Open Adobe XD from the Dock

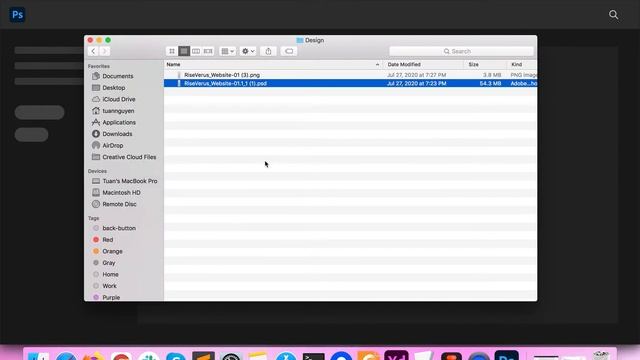pyautogui.click(x=396, y=355)
